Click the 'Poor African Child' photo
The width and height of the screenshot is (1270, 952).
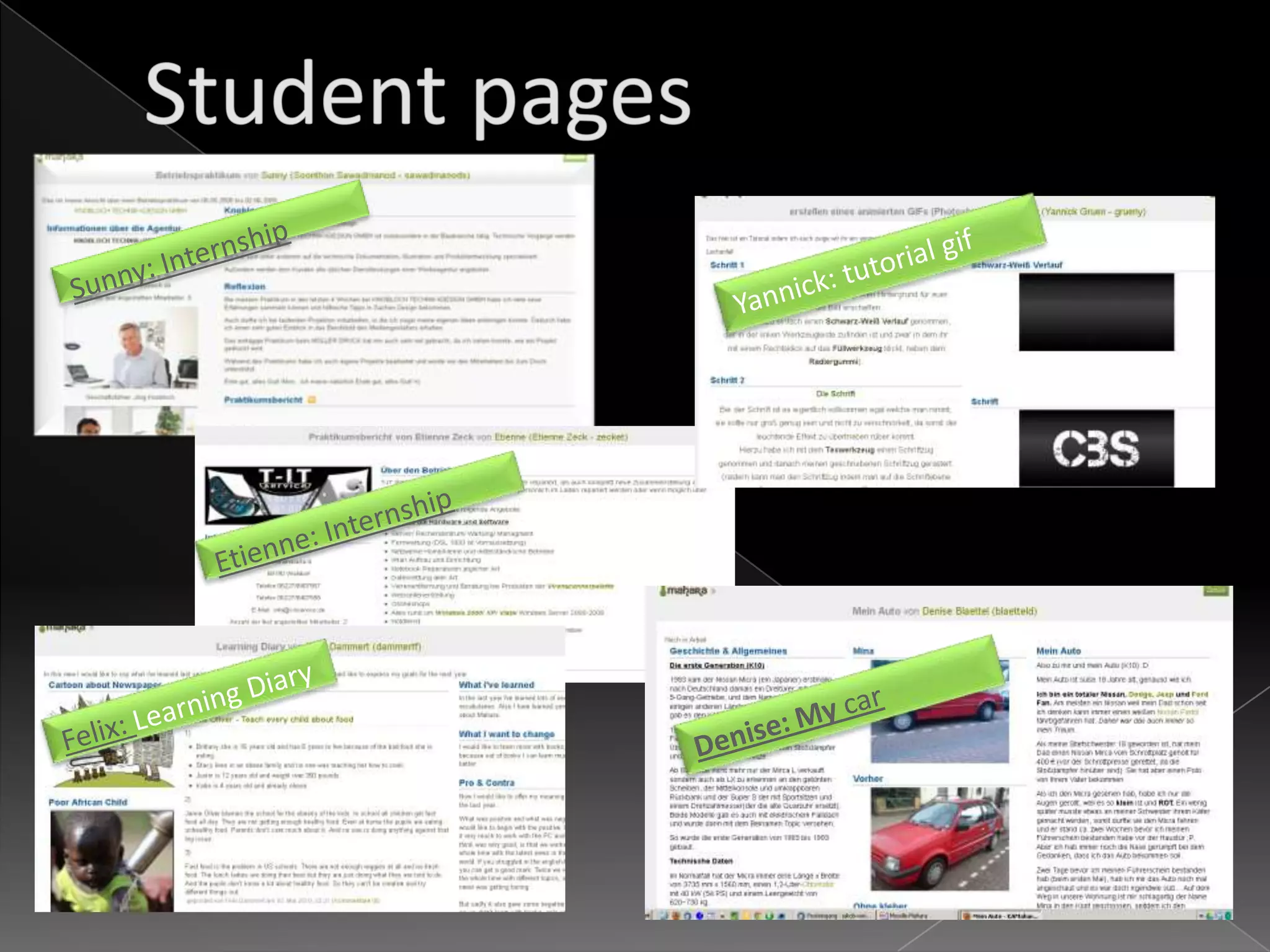click(x=112, y=860)
